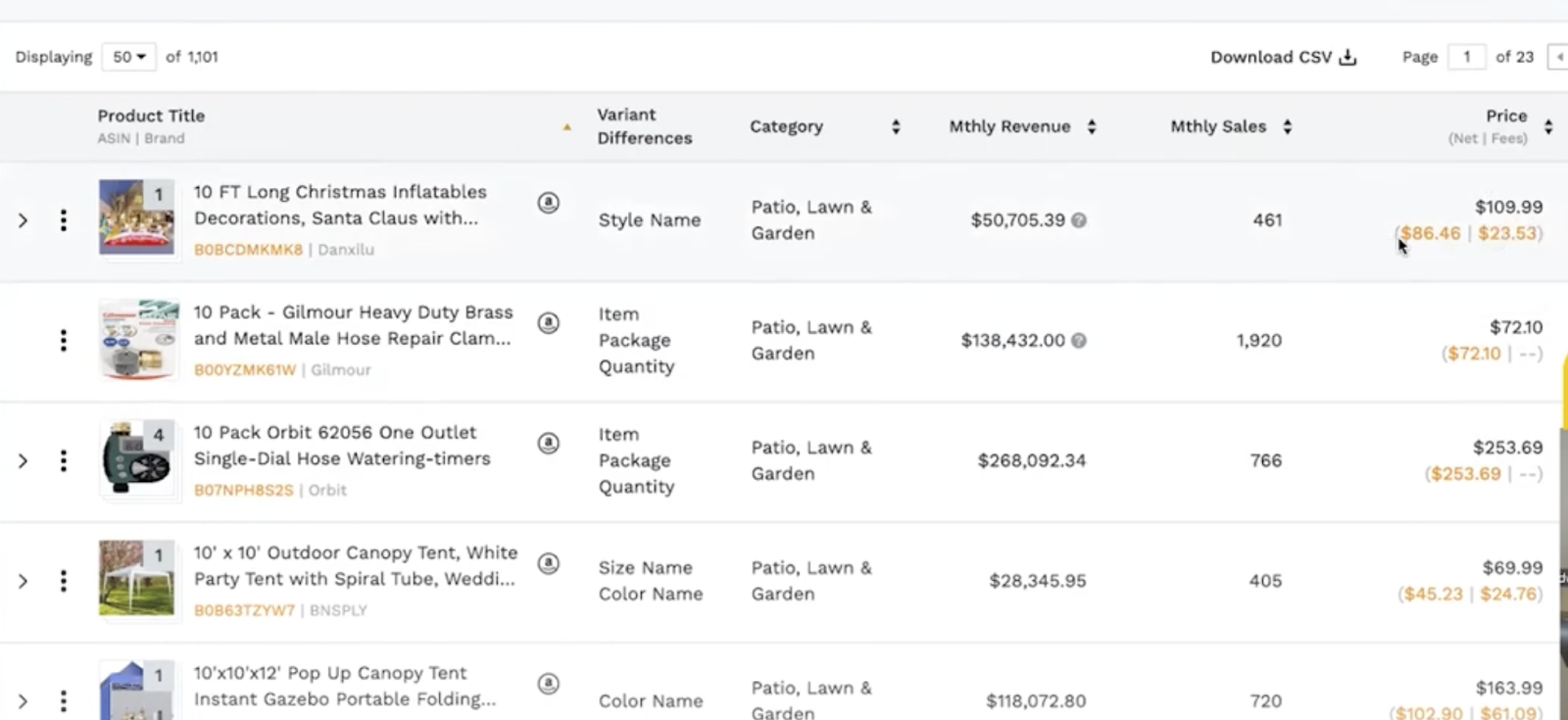Sort by the Mthly Revenue column arrows
The height and width of the screenshot is (720, 1568).
(x=1092, y=126)
